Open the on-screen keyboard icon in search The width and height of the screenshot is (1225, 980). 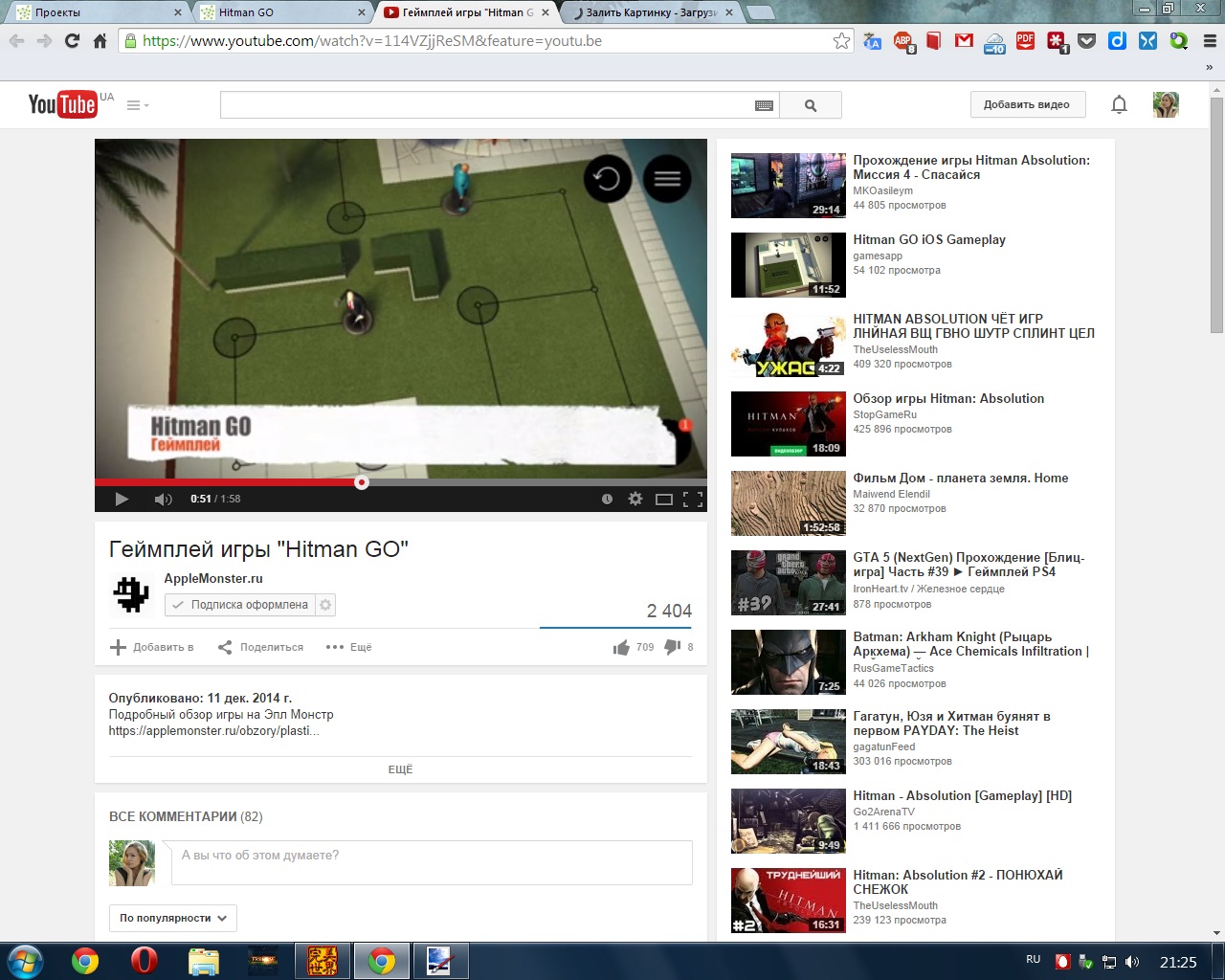coord(764,105)
